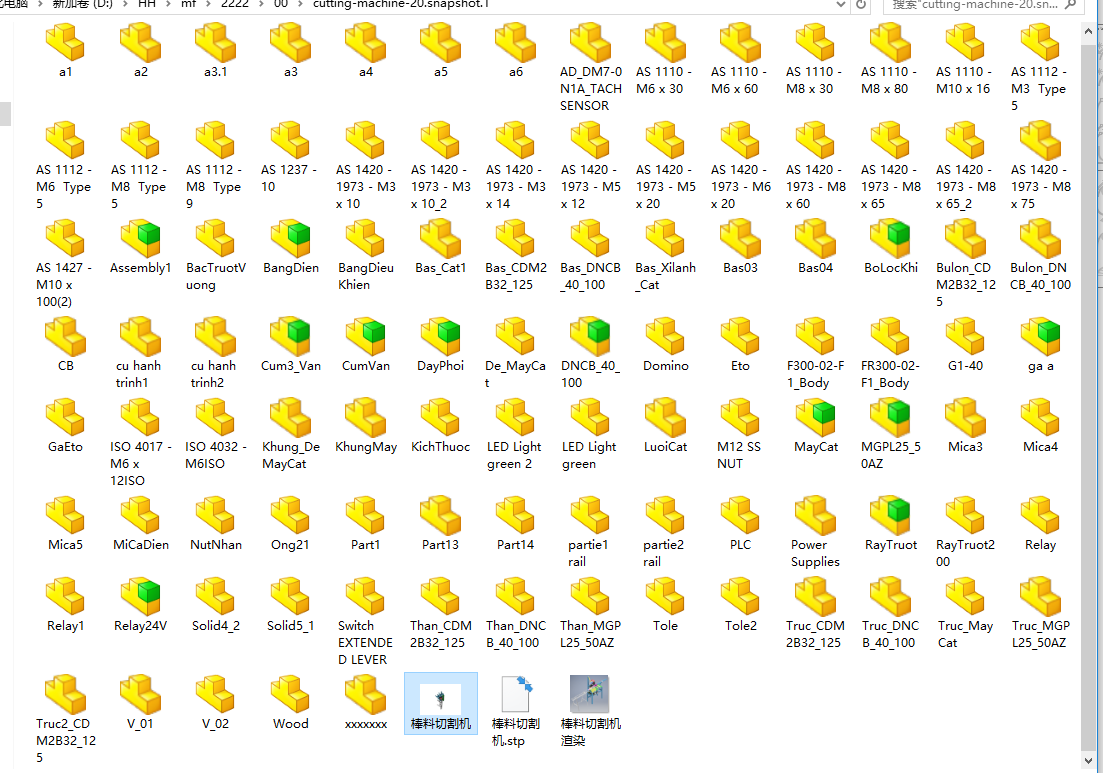Select the RayTruot assembly icon
1103x773 pixels.
[890, 514]
